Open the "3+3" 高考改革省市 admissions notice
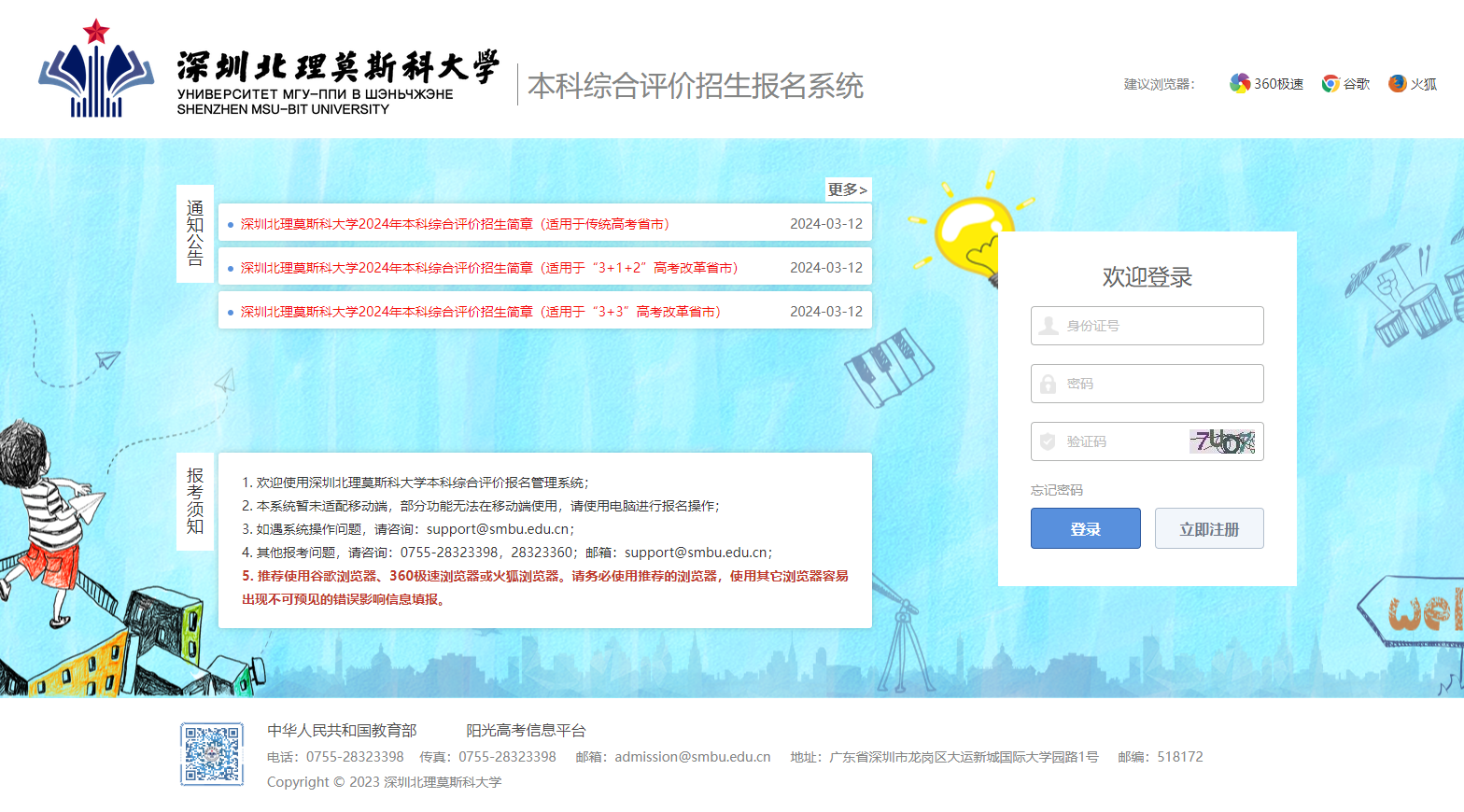Screen dimensions: 1464x812 click(x=481, y=312)
